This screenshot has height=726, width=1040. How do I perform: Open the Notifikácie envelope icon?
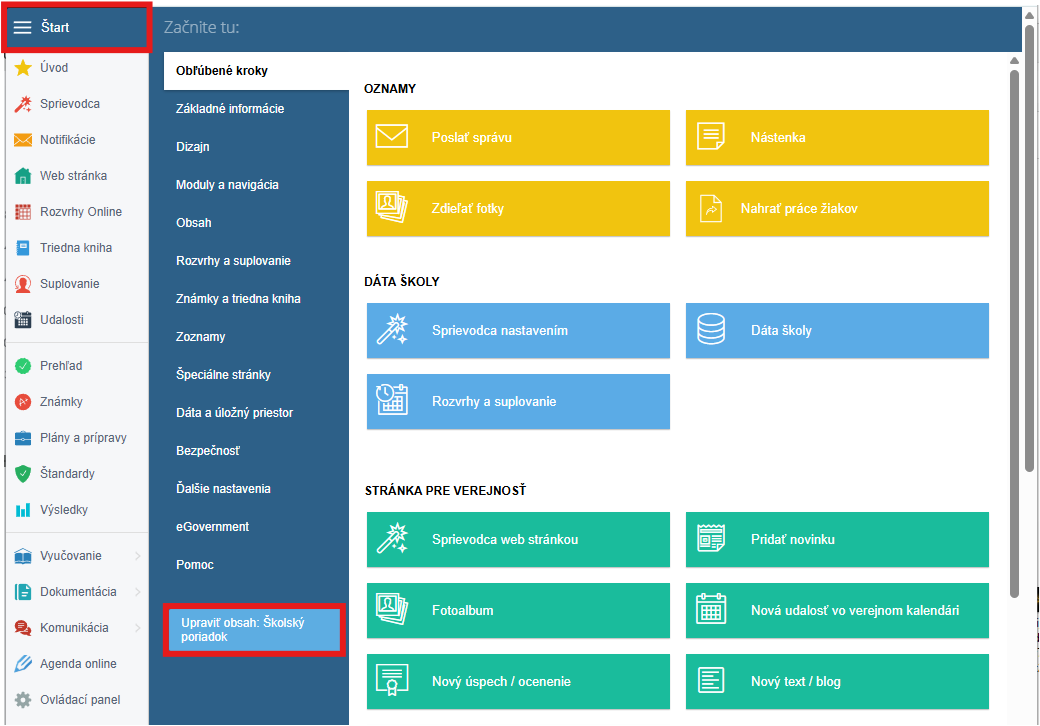coord(23,140)
